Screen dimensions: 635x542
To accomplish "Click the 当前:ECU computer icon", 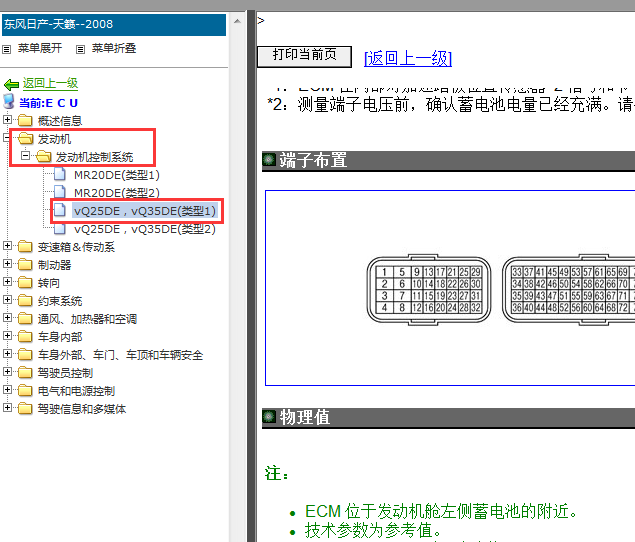I will (x=9, y=102).
